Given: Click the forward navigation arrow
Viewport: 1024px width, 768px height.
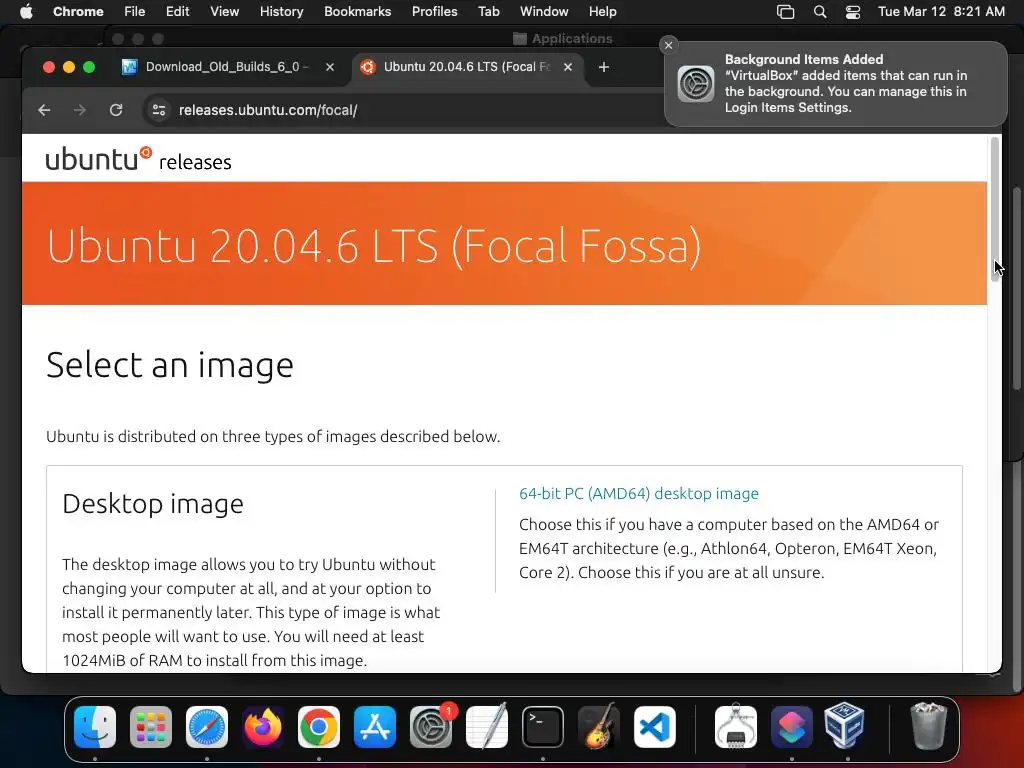Looking at the screenshot, I should 80,110.
